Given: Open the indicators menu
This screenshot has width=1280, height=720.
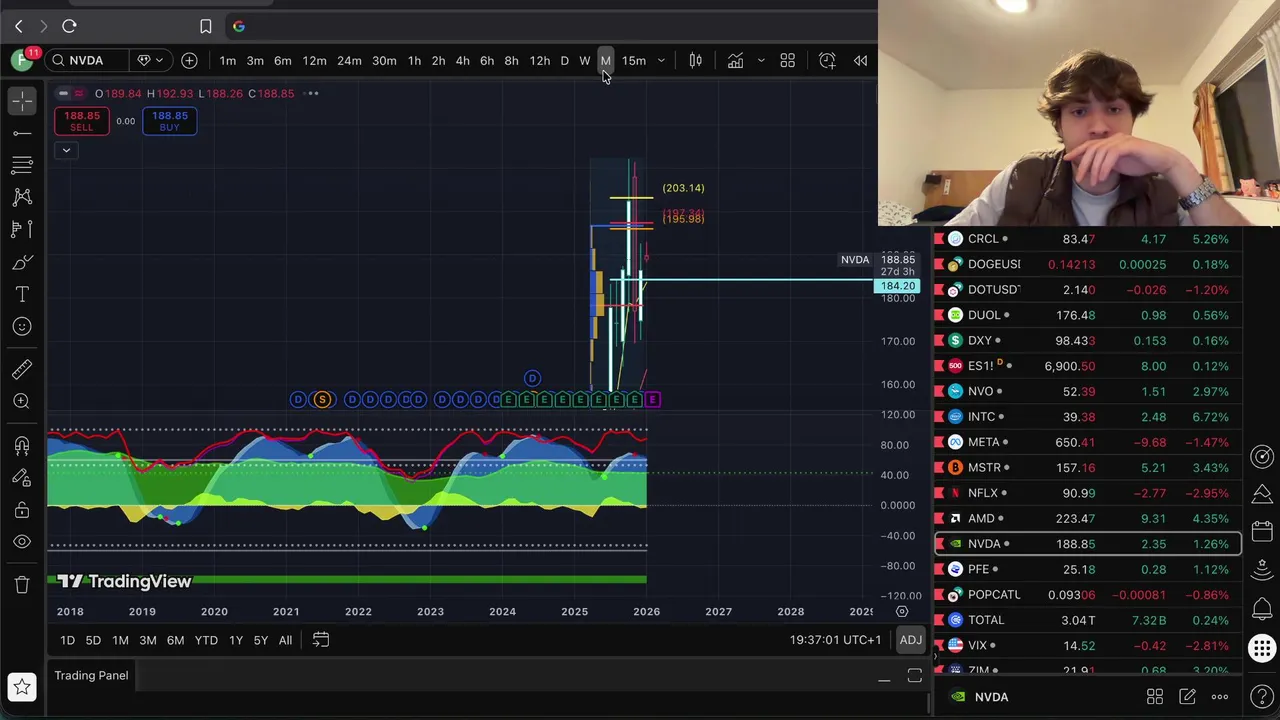Looking at the screenshot, I should (x=735, y=61).
